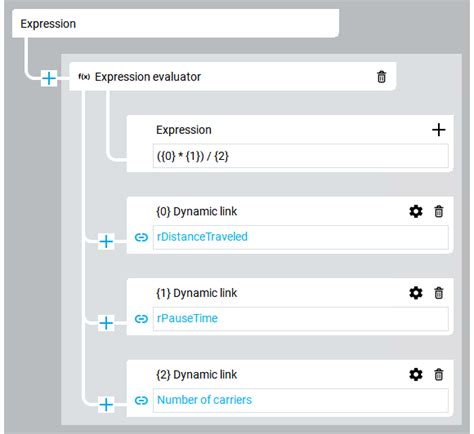Screen dimensions: 474x434
Task: Expand the plus node beside rPauseTime
Action: point(106,323)
